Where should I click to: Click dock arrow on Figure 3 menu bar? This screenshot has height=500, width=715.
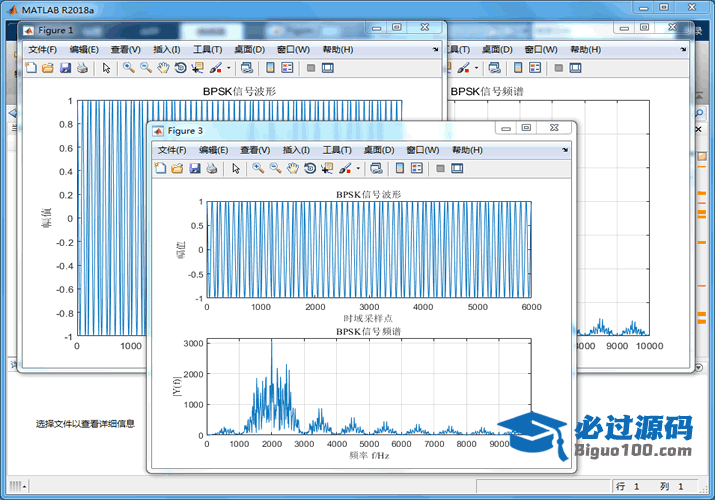pos(566,150)
